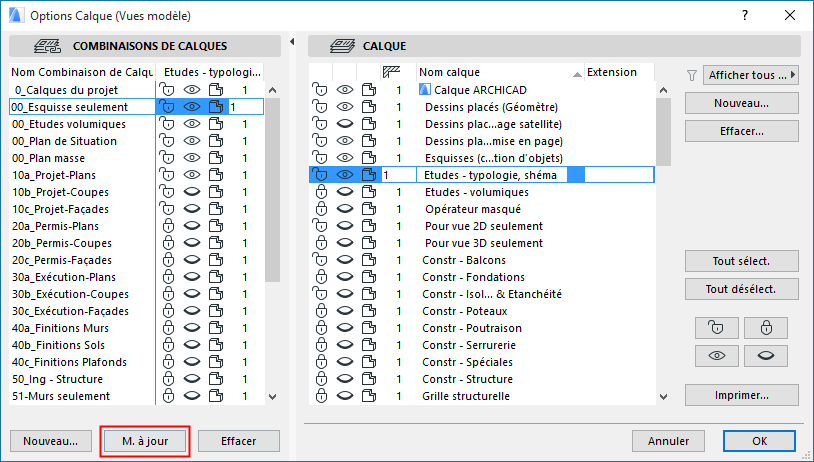Click the hide layers closed-eye button
This screenshot has width=814, height=462.
(x=765, y=357)
